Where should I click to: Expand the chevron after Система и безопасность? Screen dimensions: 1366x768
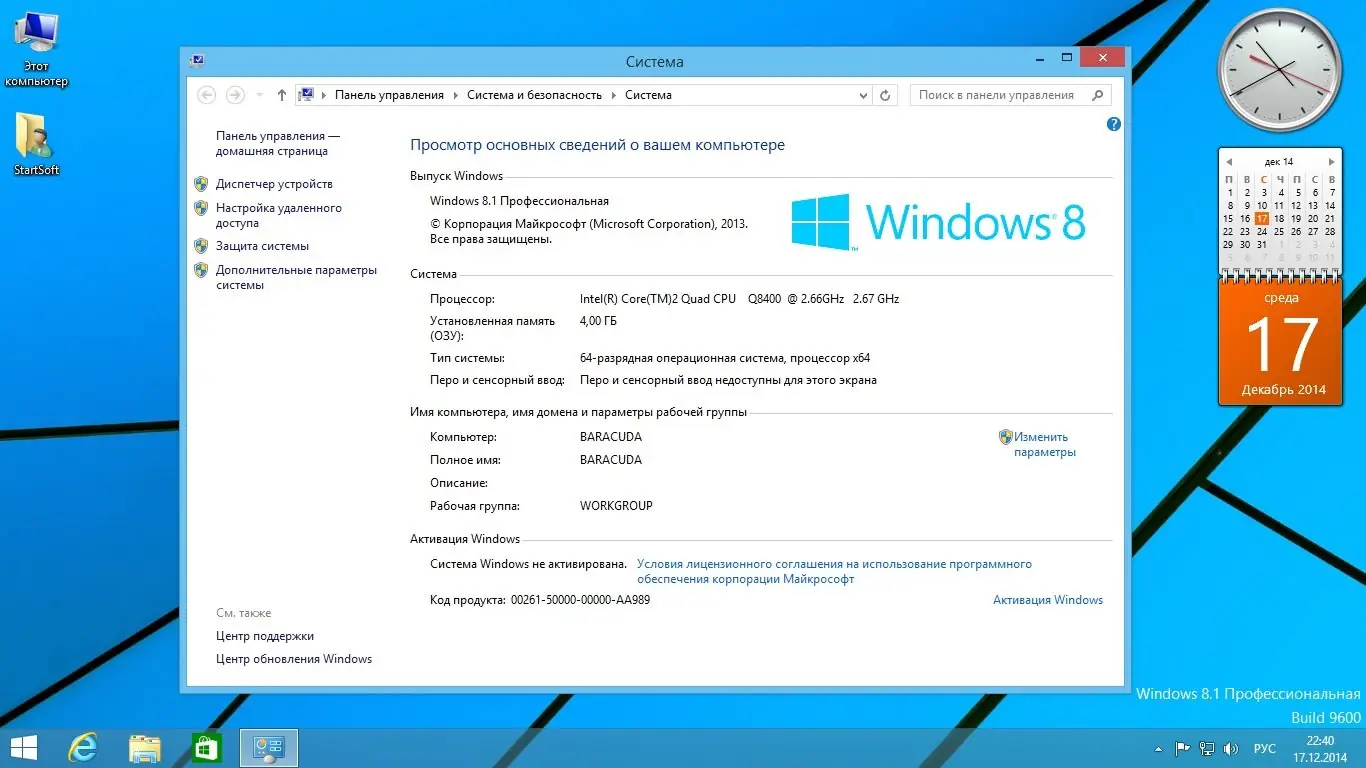pos(614,95)
